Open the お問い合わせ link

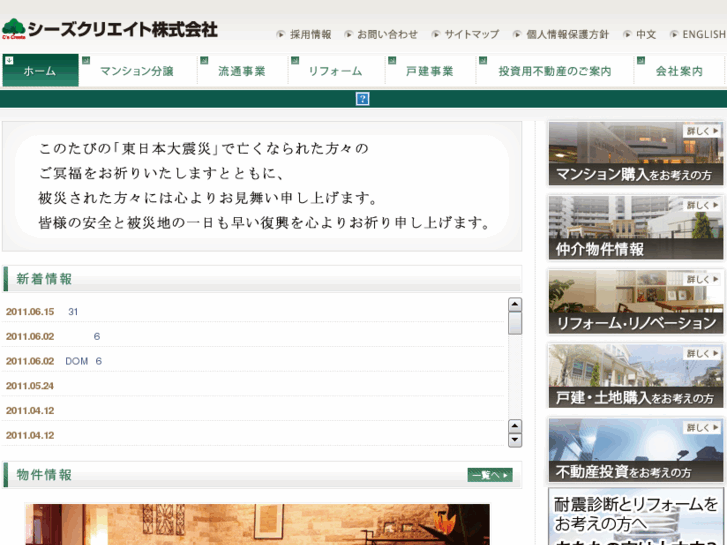point(387,35)
